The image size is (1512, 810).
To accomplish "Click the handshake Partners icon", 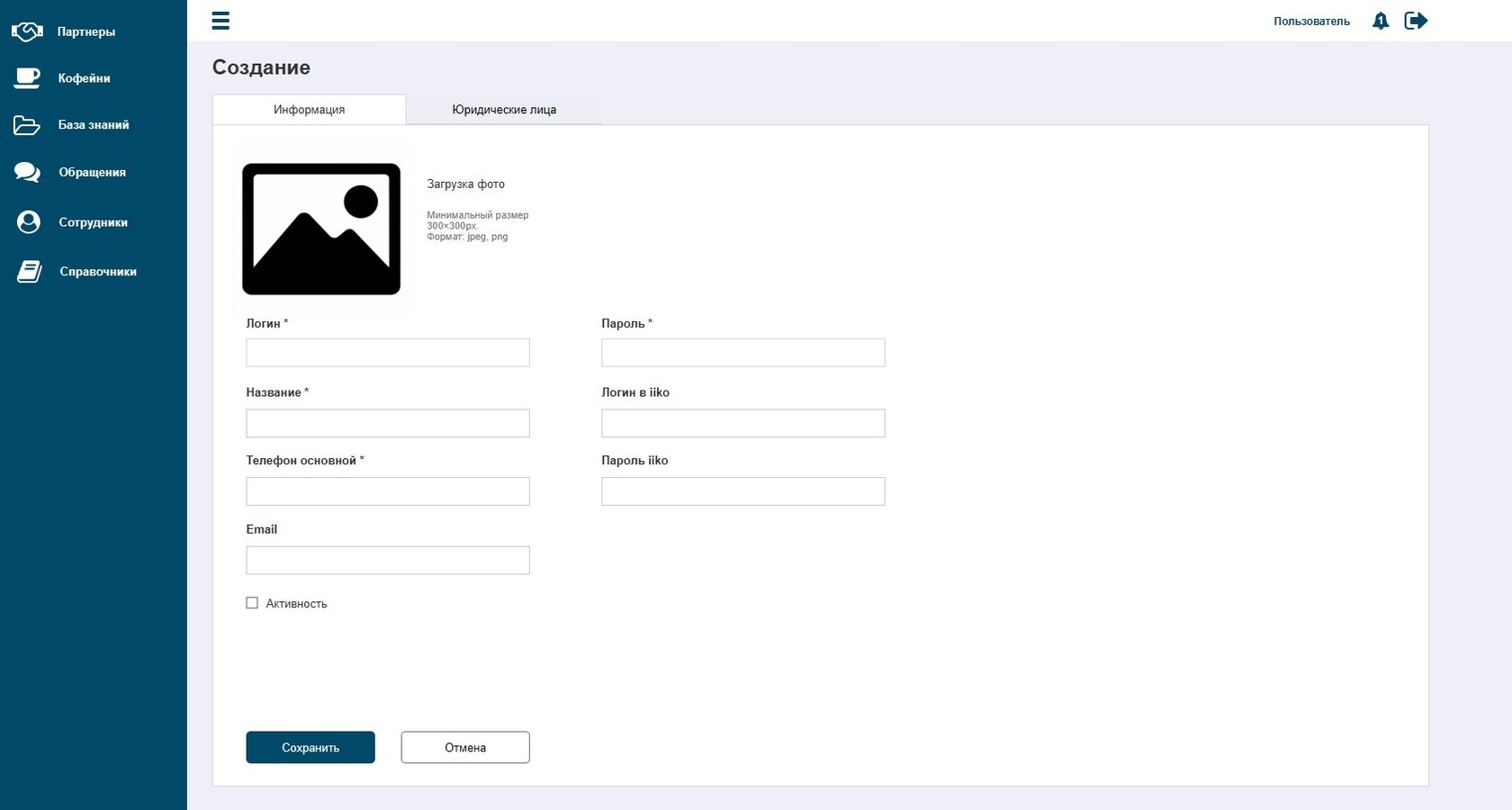I will [x=27, y=31].
